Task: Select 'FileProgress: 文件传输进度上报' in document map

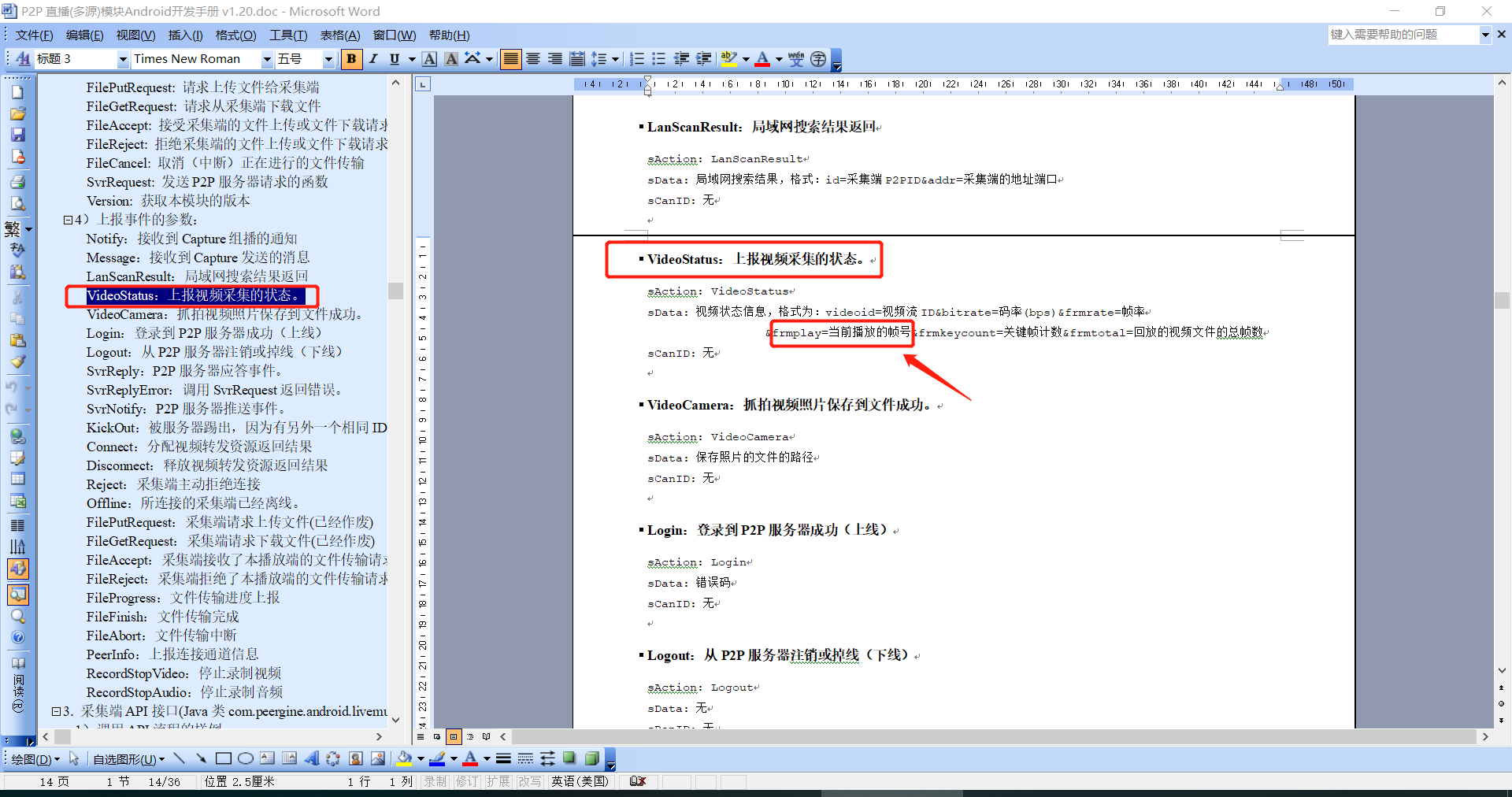Action: [x=183, y=598]
